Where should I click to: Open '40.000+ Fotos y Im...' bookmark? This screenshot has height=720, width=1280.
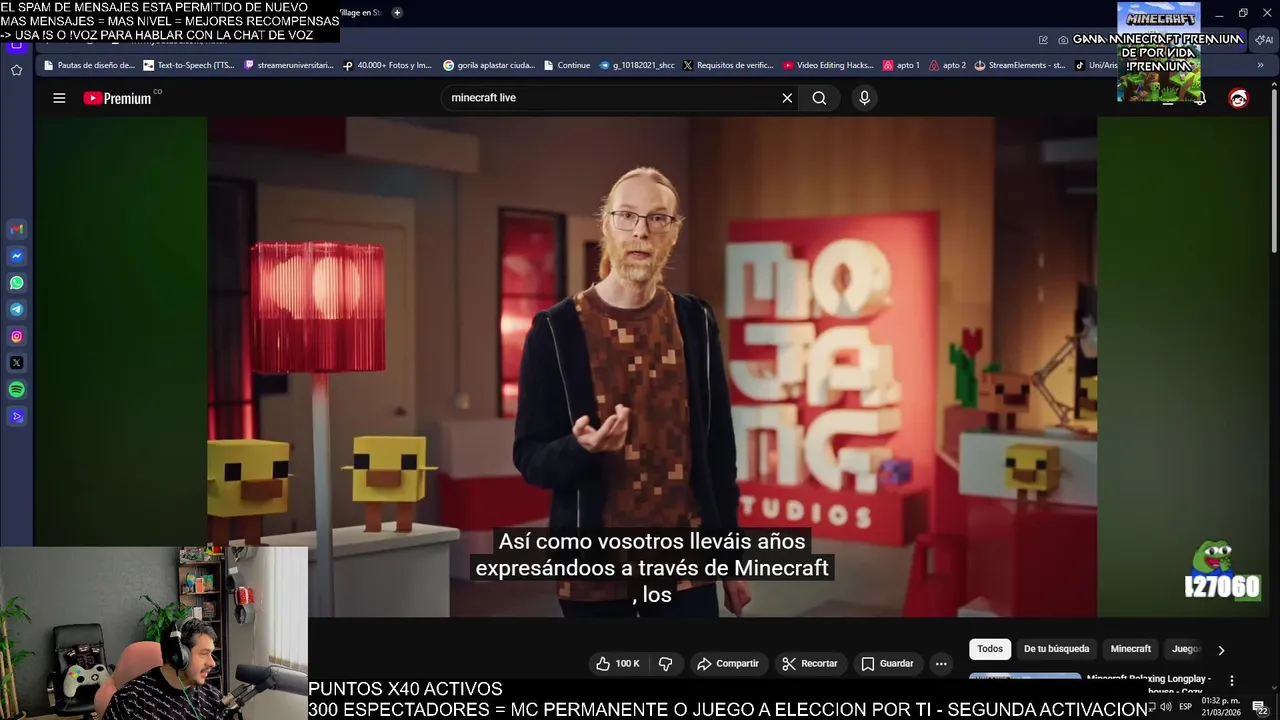387,65
